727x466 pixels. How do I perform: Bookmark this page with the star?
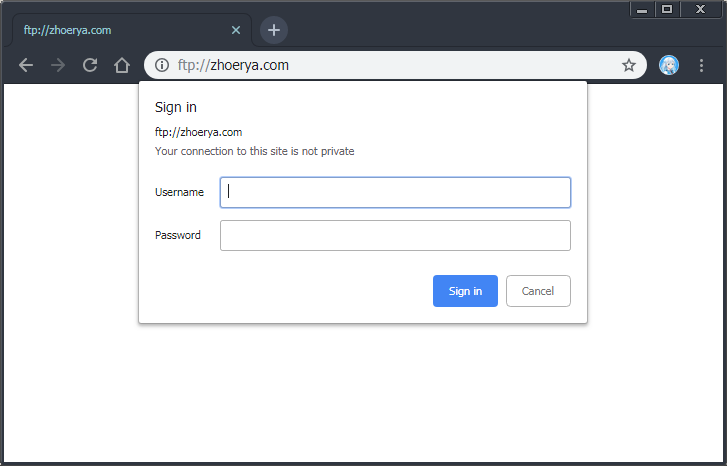tap(629, 65)
